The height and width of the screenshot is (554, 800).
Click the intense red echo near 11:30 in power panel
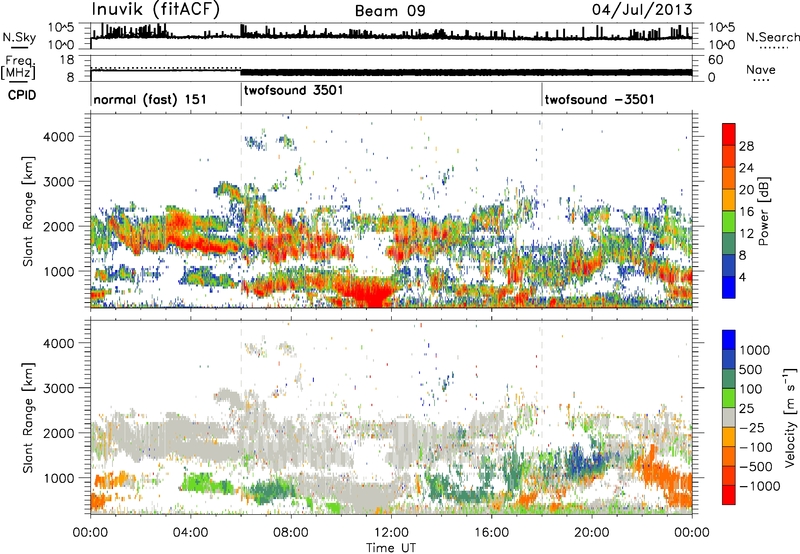pos(370,292)
